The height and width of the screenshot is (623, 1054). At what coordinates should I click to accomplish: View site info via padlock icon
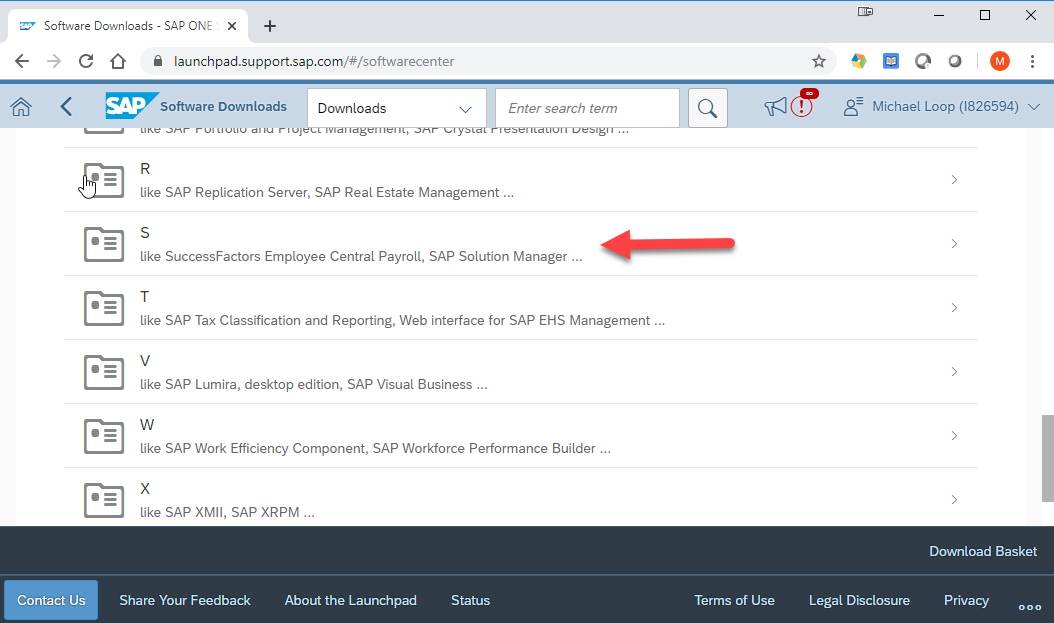158,61
